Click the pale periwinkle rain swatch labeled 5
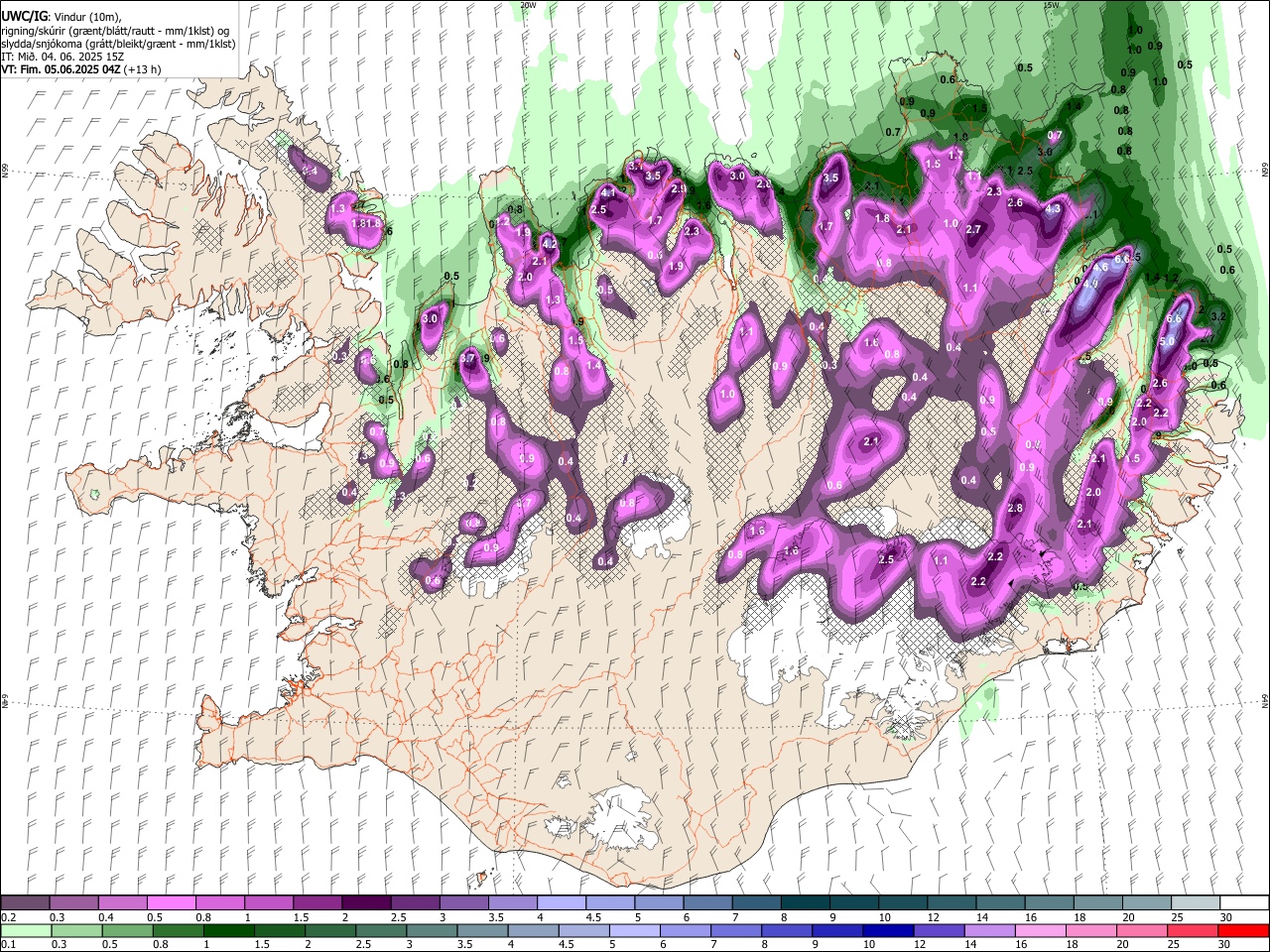 tap(635, 930)
